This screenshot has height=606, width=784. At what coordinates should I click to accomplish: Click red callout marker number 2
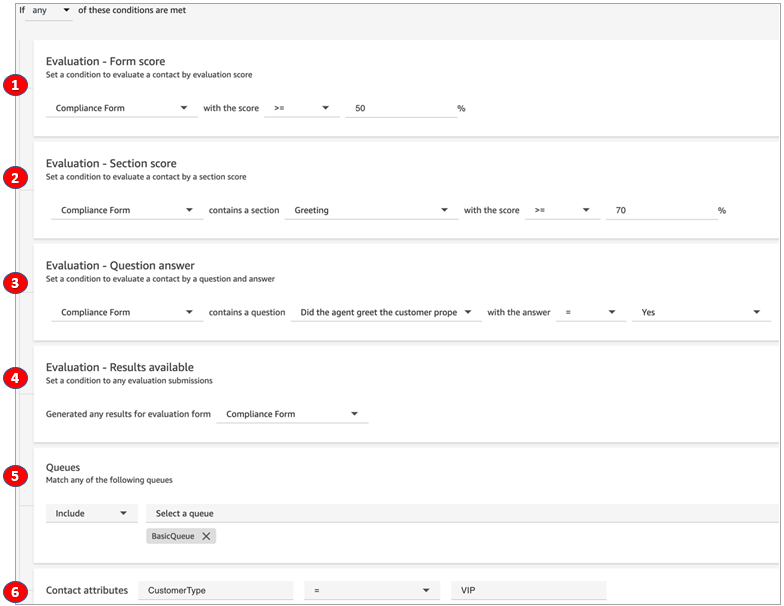coord(14,178)
